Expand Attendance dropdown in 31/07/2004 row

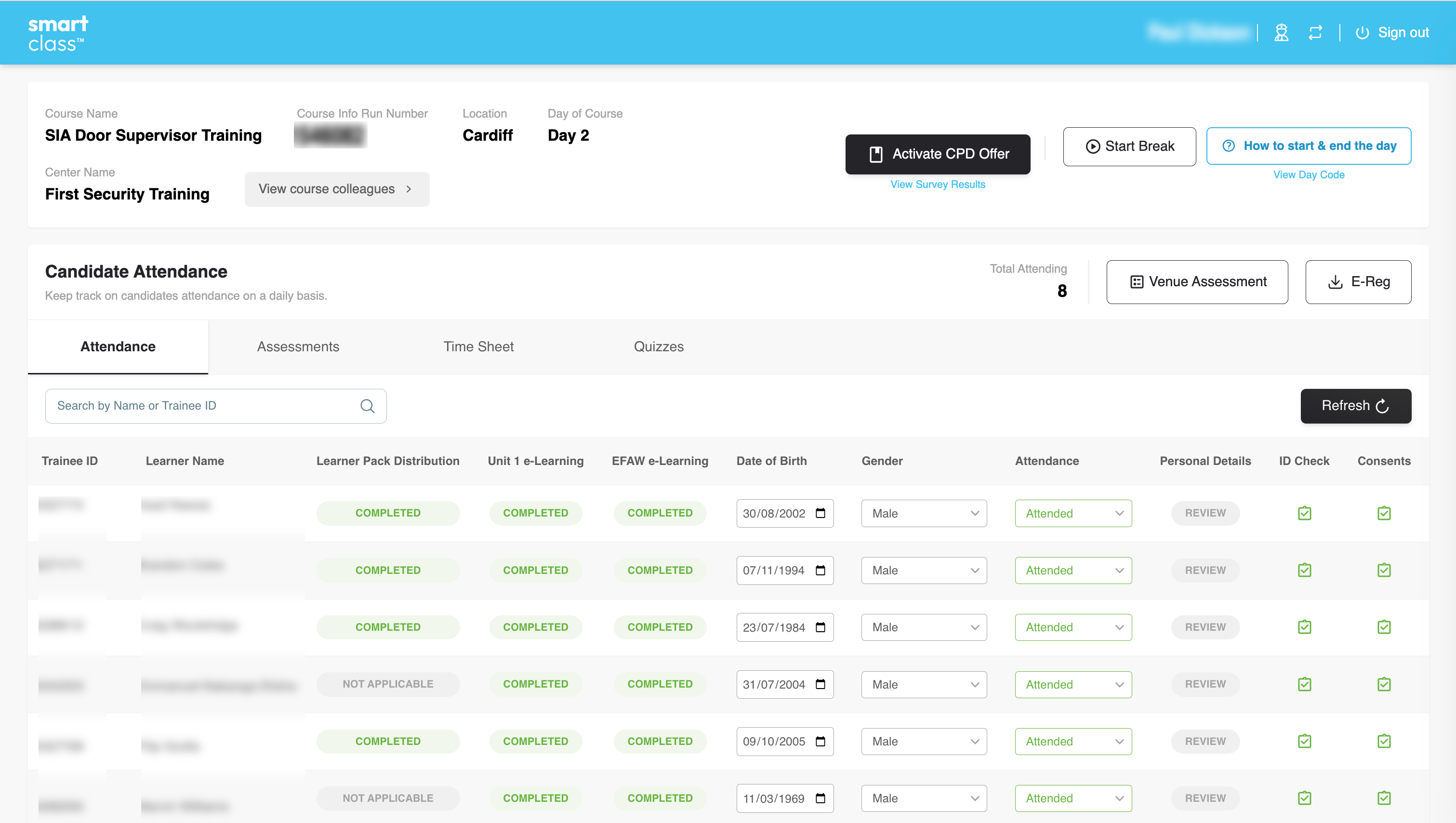(1073, 685)
